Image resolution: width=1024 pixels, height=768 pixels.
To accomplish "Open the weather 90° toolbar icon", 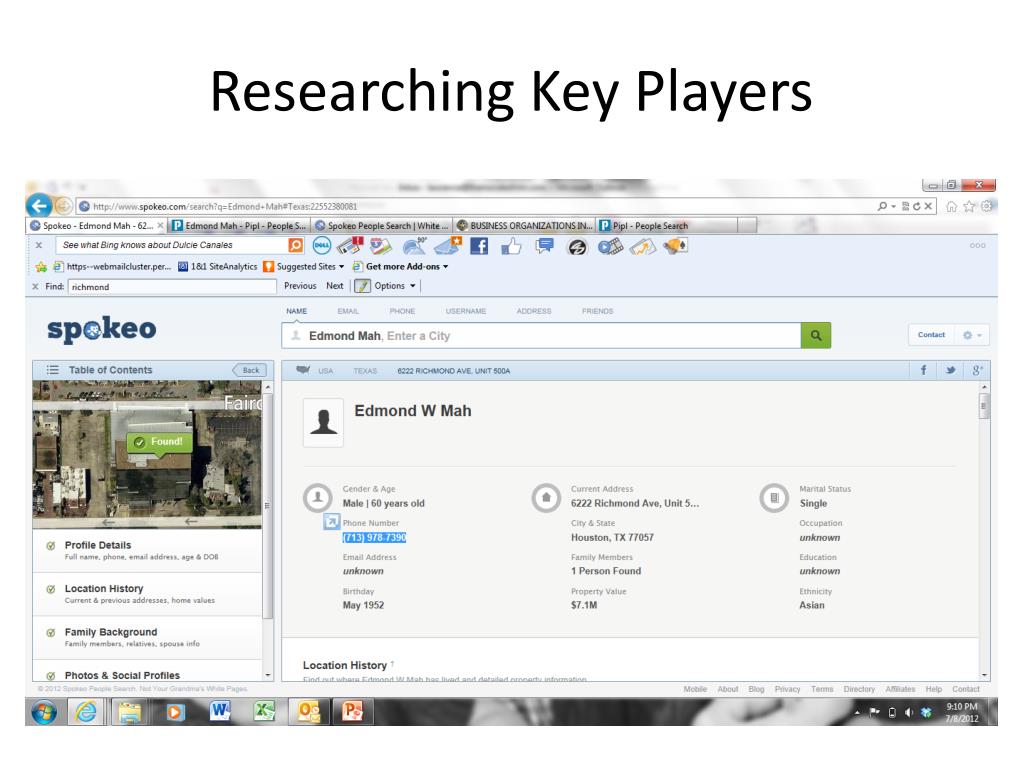I will [415, 246].
